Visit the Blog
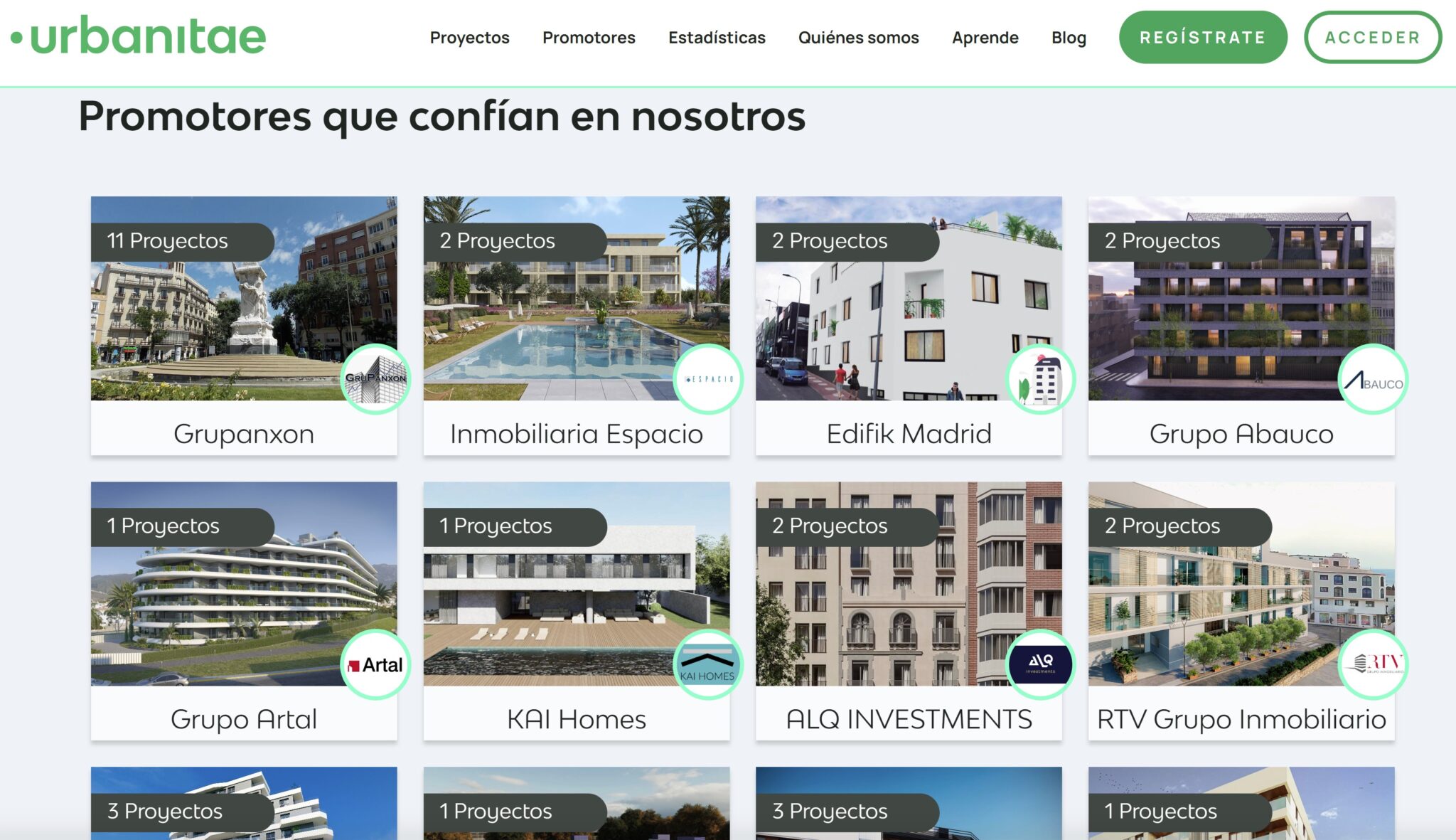Image resolution: width=1456 pixels, height=840 pixels. point(1069,38)
